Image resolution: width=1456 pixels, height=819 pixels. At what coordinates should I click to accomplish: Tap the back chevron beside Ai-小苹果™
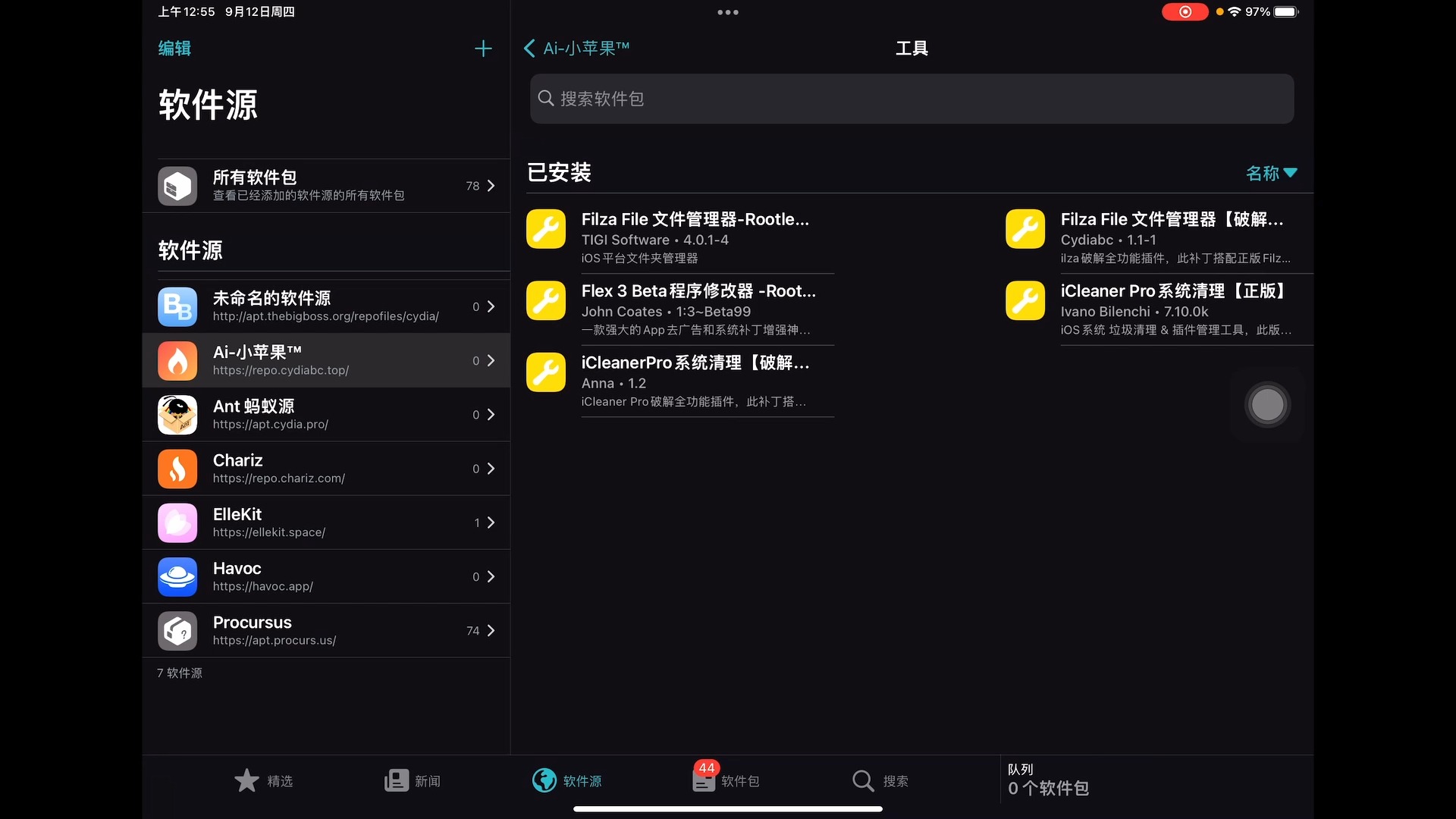click(529, 49)
